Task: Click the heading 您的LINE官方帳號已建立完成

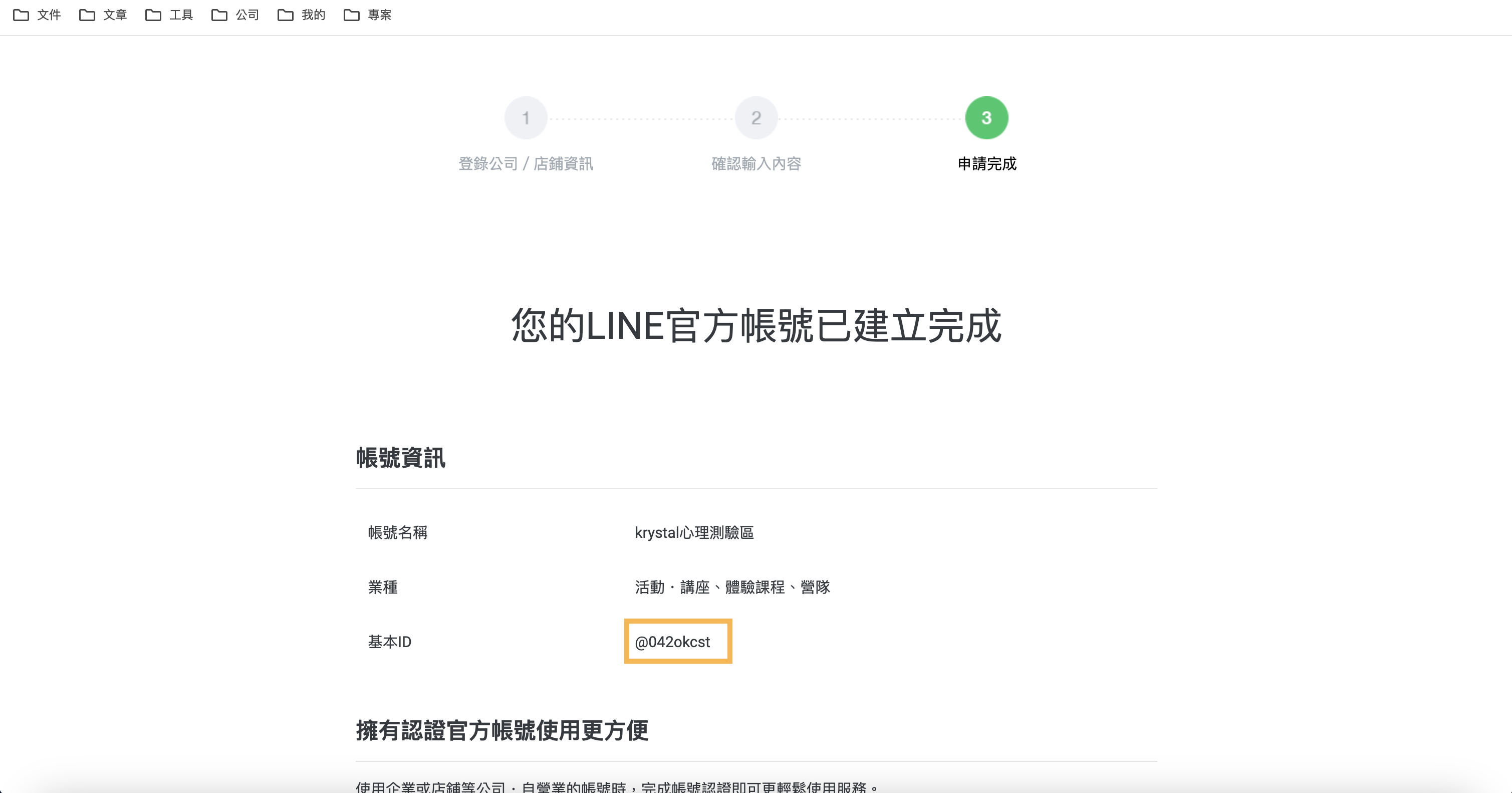Action: pos(756,325)
